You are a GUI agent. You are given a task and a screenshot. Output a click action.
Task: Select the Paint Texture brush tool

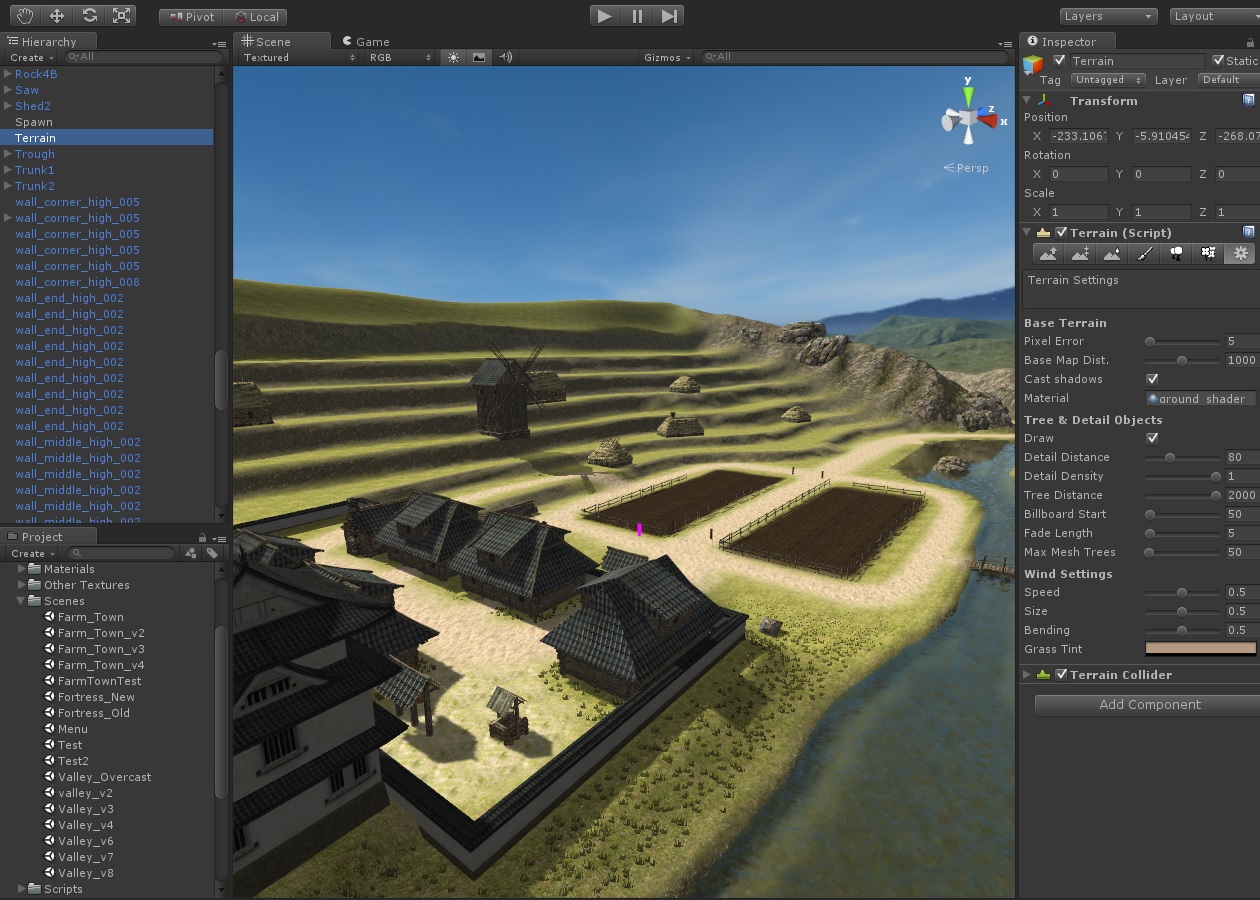pos(1144,253)
